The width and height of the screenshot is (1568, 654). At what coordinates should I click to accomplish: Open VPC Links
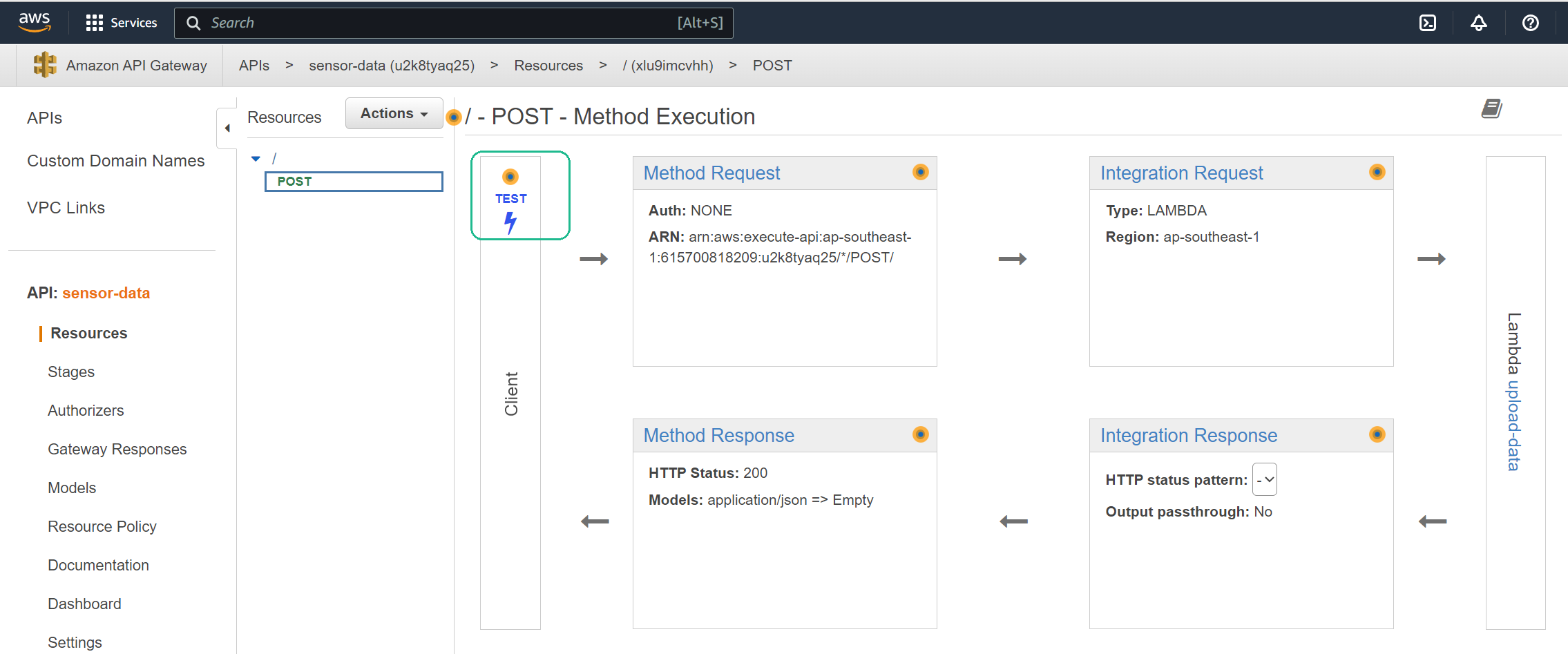(x=66, y=208)
